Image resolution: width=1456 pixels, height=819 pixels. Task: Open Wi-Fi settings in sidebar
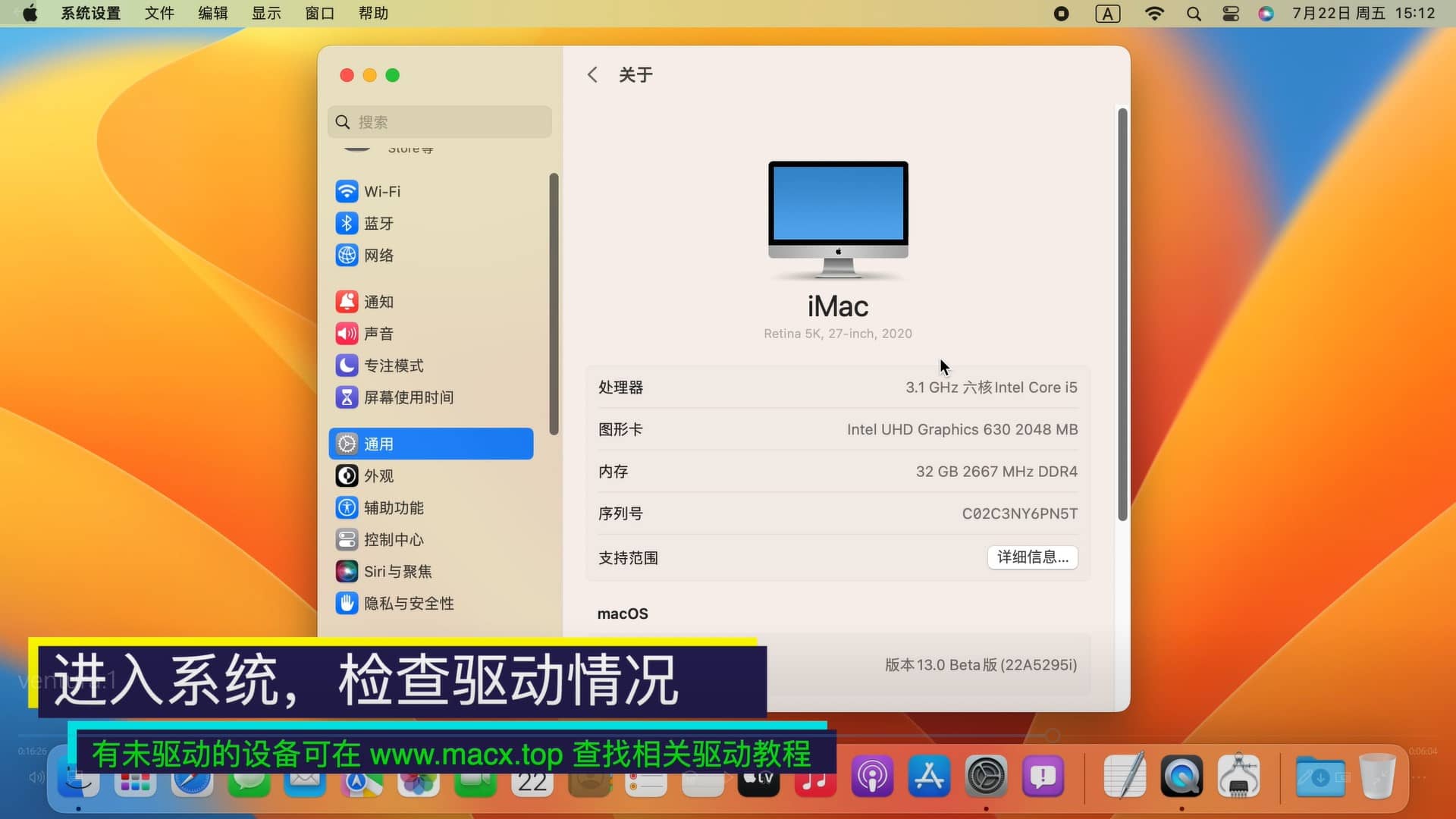pos(381,191)
